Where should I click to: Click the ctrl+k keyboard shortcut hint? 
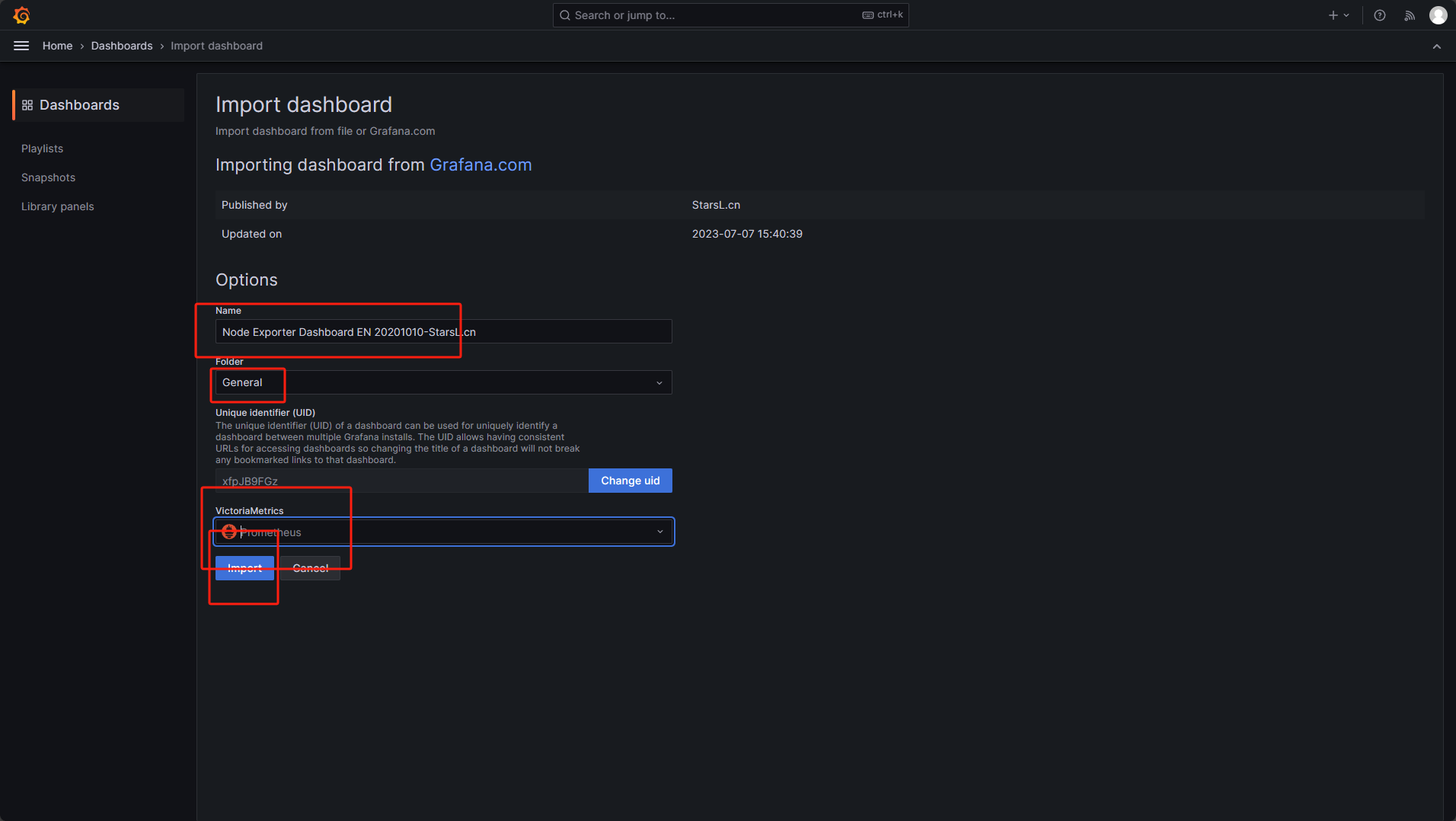point(883,14)
